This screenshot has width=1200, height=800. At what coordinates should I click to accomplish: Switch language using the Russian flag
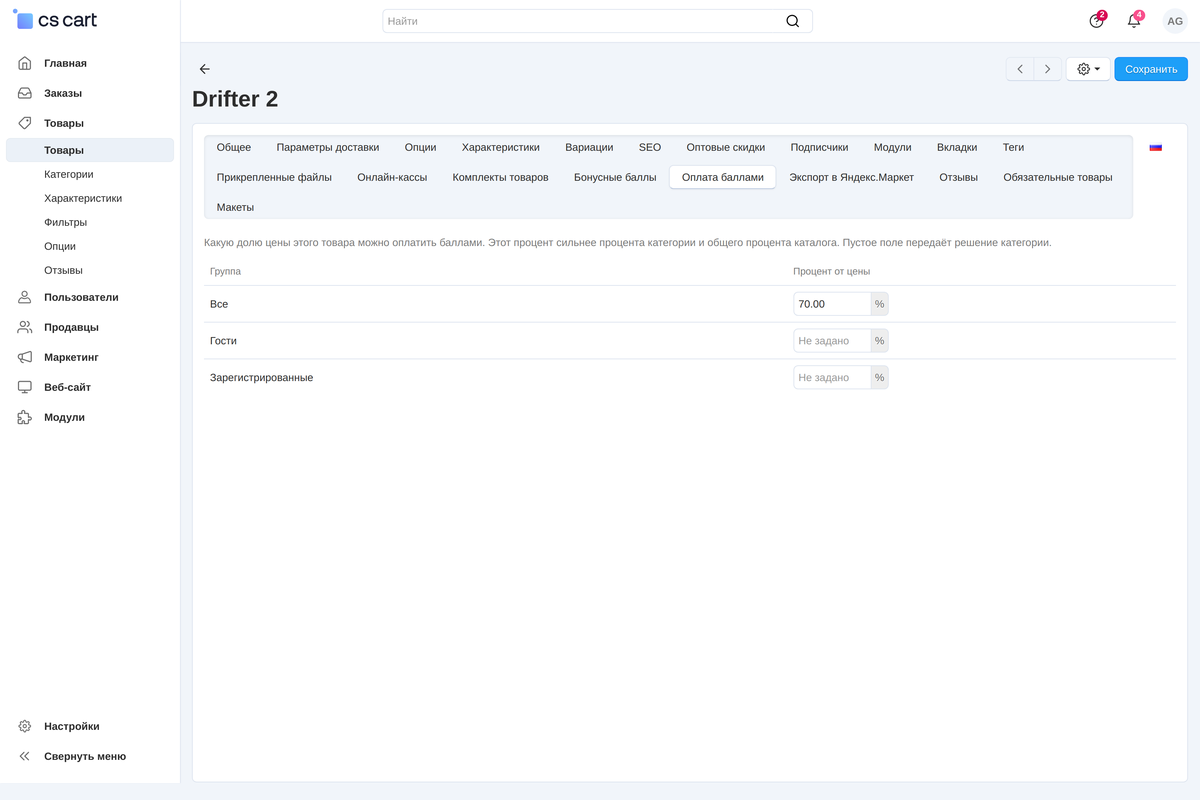[x=1156, y=147]
